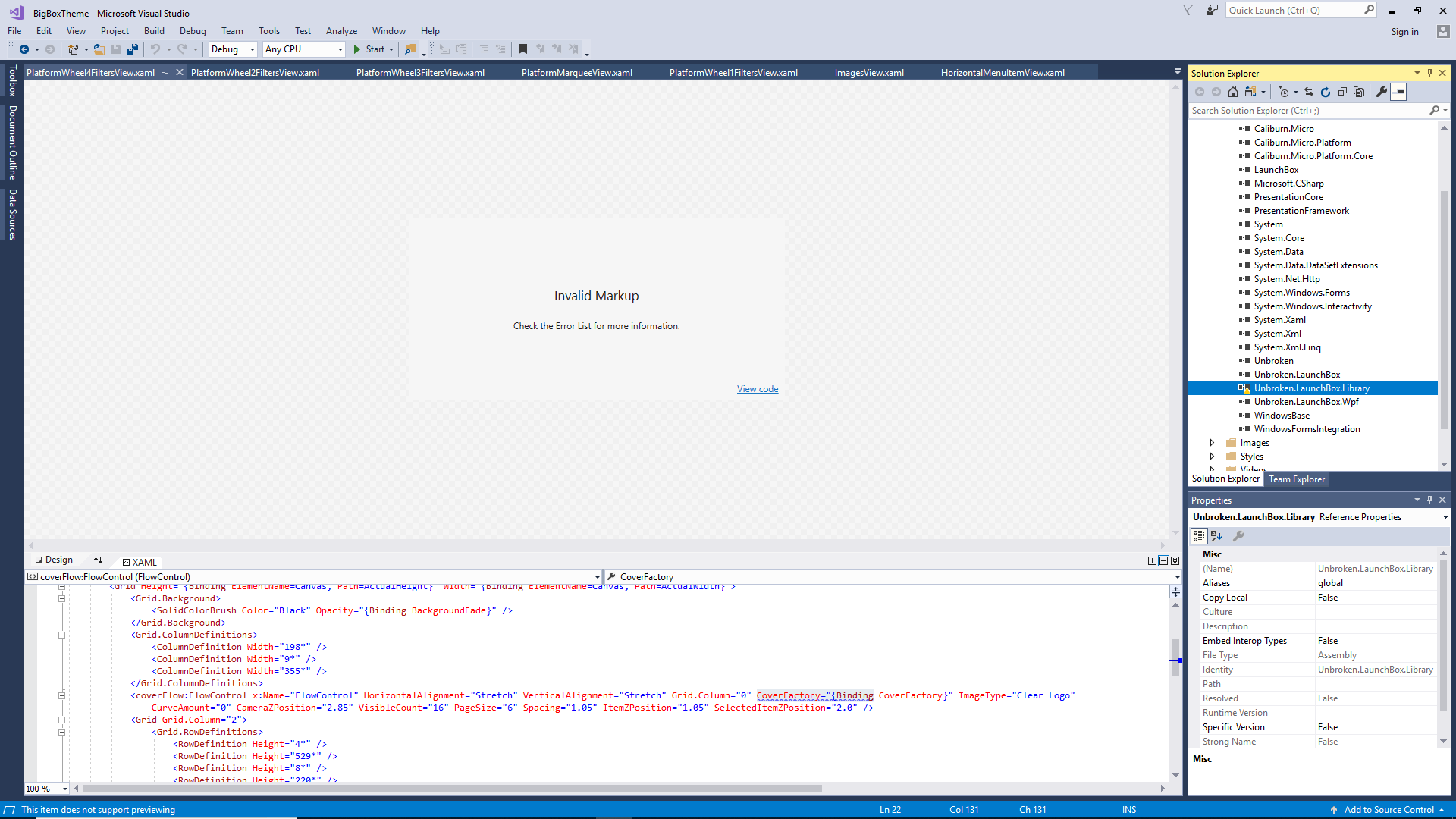Viewport: 1456px width, 819px height.
Task: Close the PlatformWheel4FiltersView.xaml tab
Action: coord(180,73)
